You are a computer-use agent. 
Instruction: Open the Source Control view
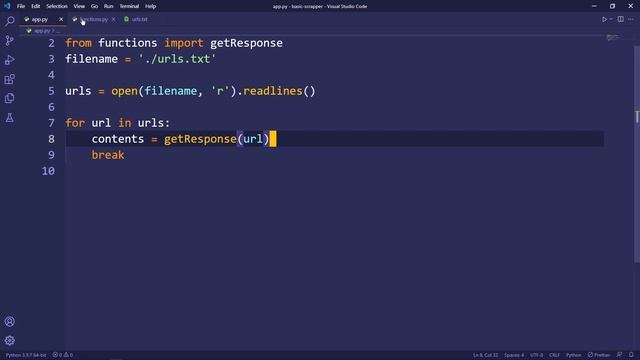pyautogui.click(x=9, y=40)
